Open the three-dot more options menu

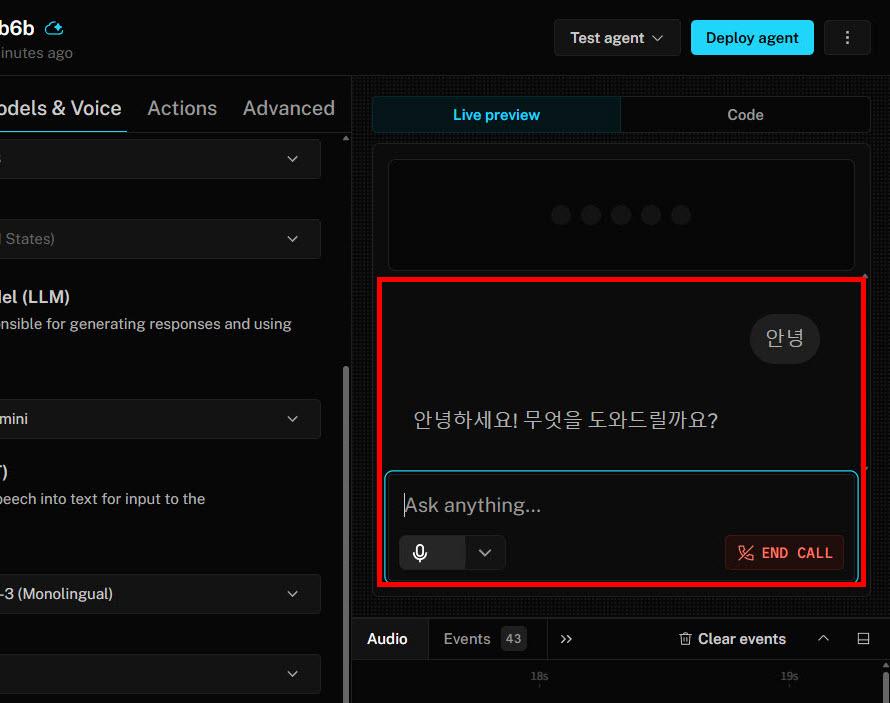(x=847, y=37)
